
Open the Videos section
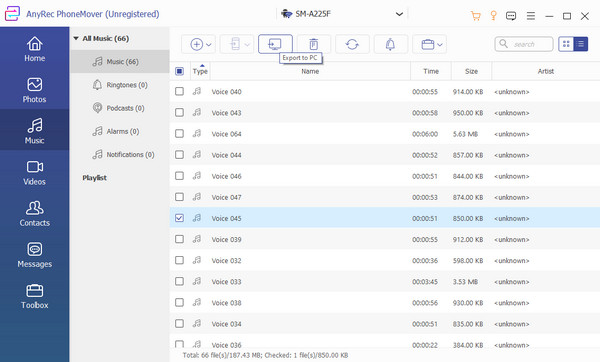click(34, 172)
